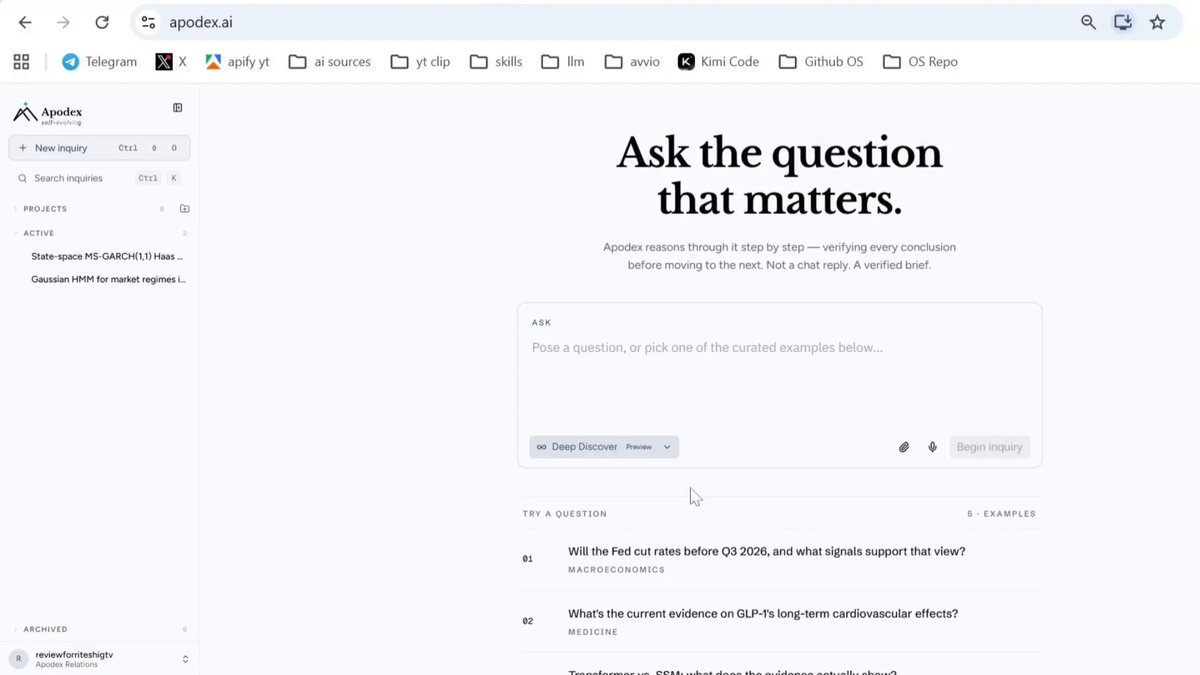Viewport: 1200px width, 675px height.
Task: Add new project folder icon
Action: 184,209
